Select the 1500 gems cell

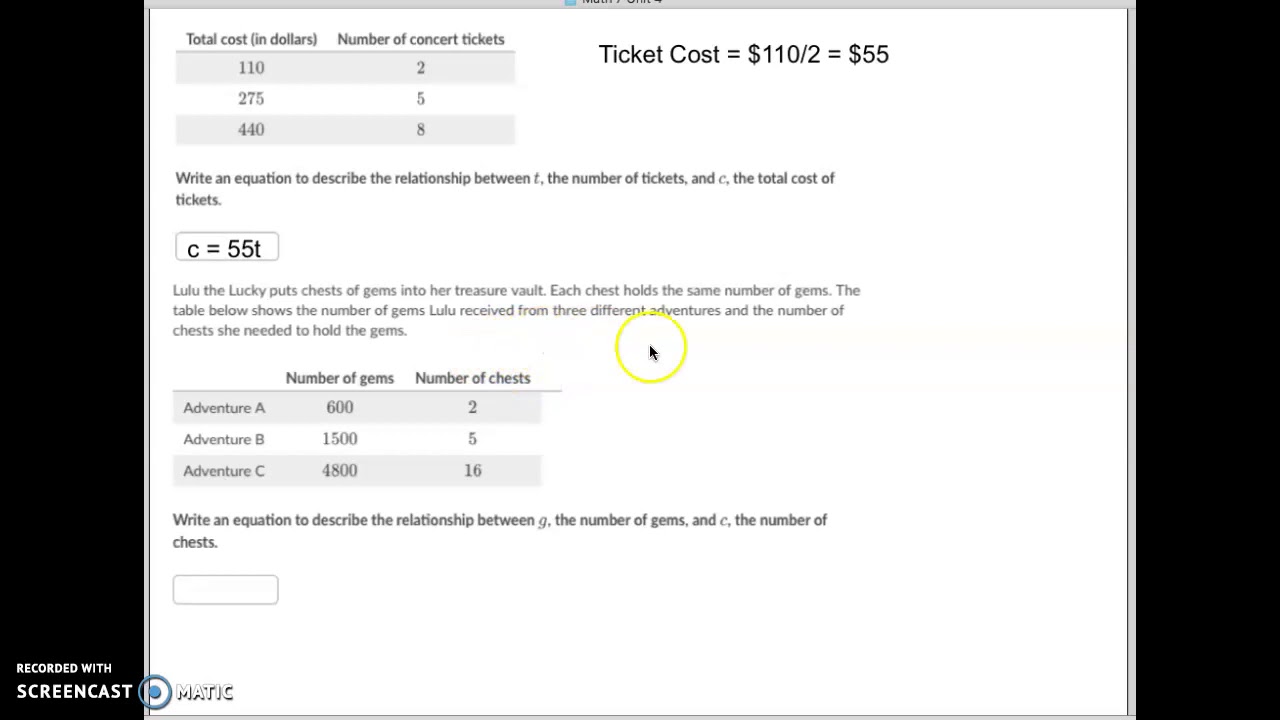(339, 439)
